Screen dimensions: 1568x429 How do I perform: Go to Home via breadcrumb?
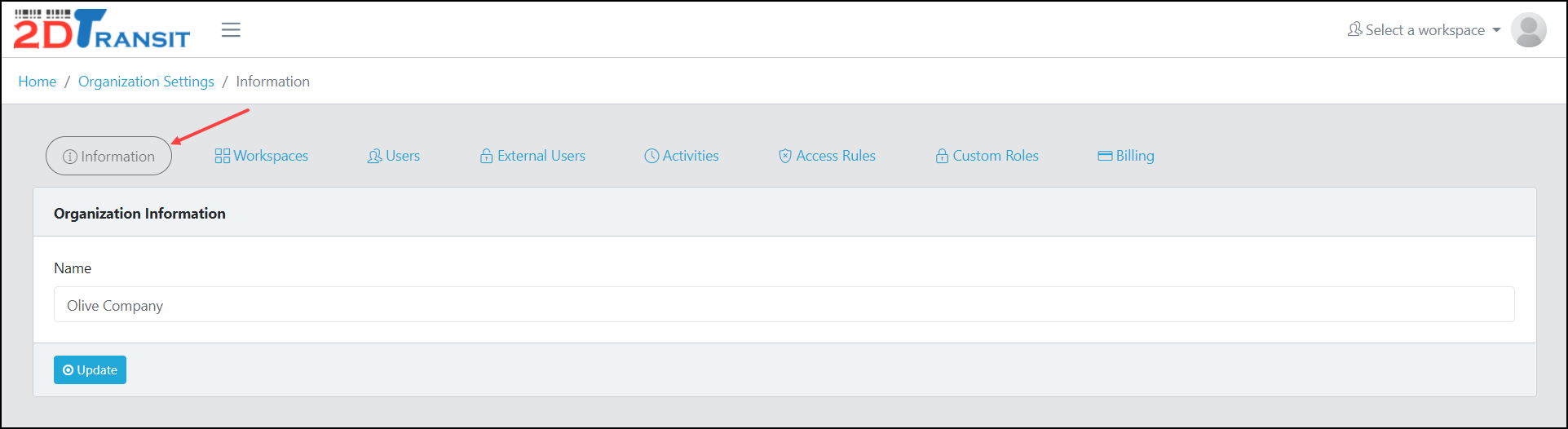pyautogui.click(x=38, y=82)
